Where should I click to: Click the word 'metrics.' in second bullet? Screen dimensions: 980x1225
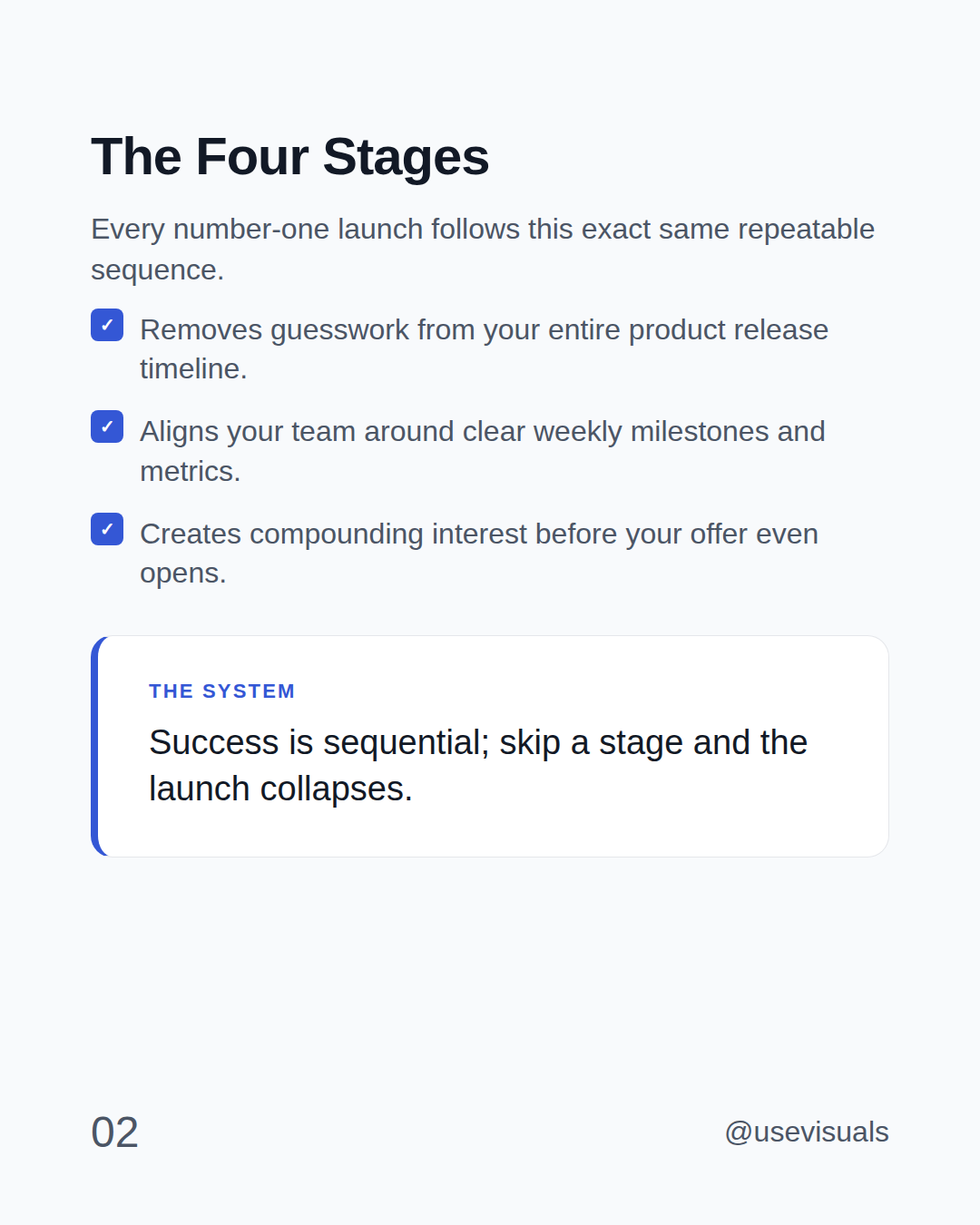[x=191, y=471]
